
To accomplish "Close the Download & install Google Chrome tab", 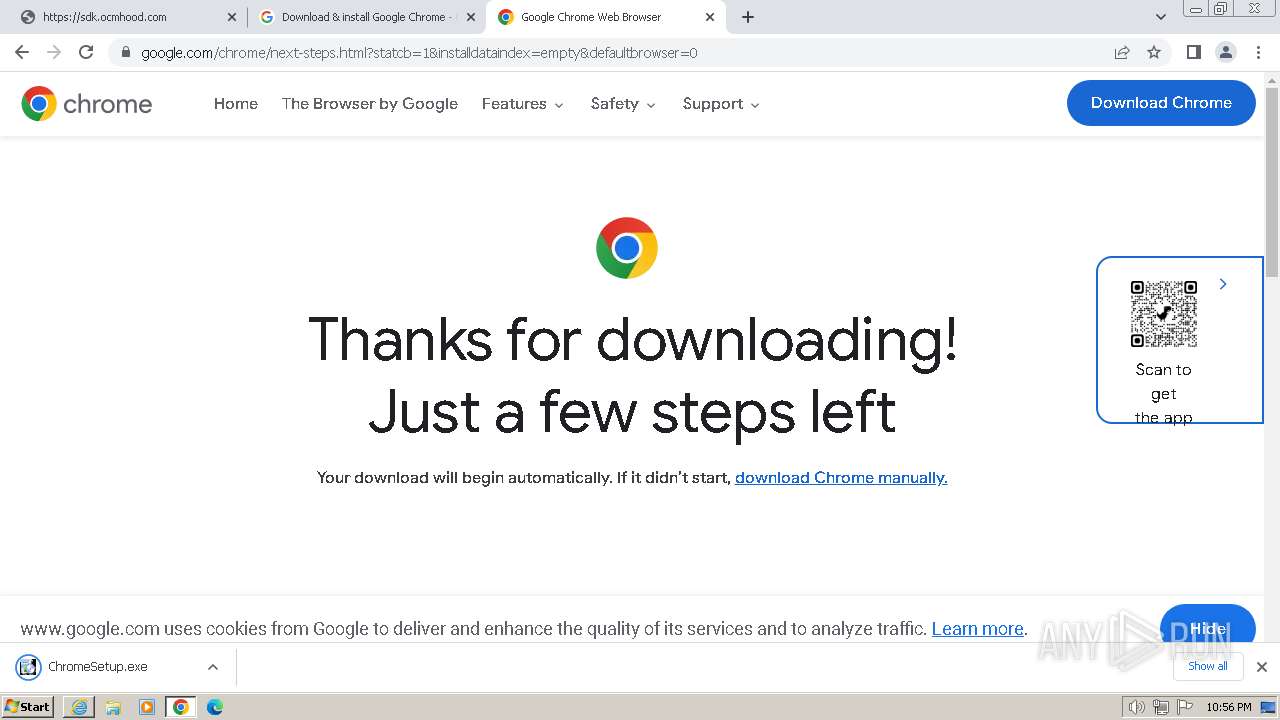I will pos(471,17).
